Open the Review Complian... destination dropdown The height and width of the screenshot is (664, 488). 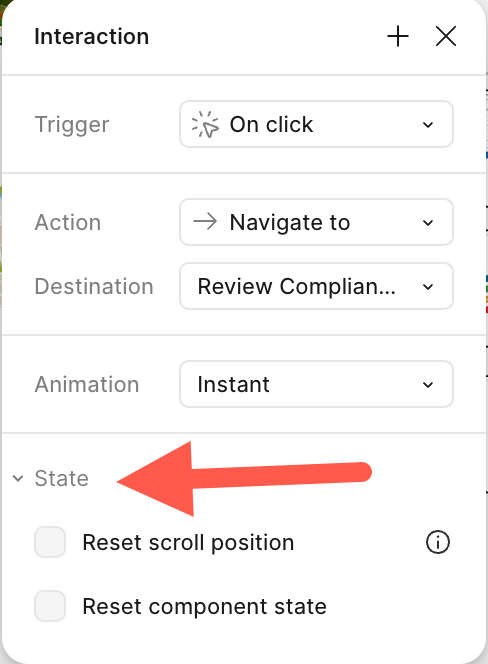316,286
